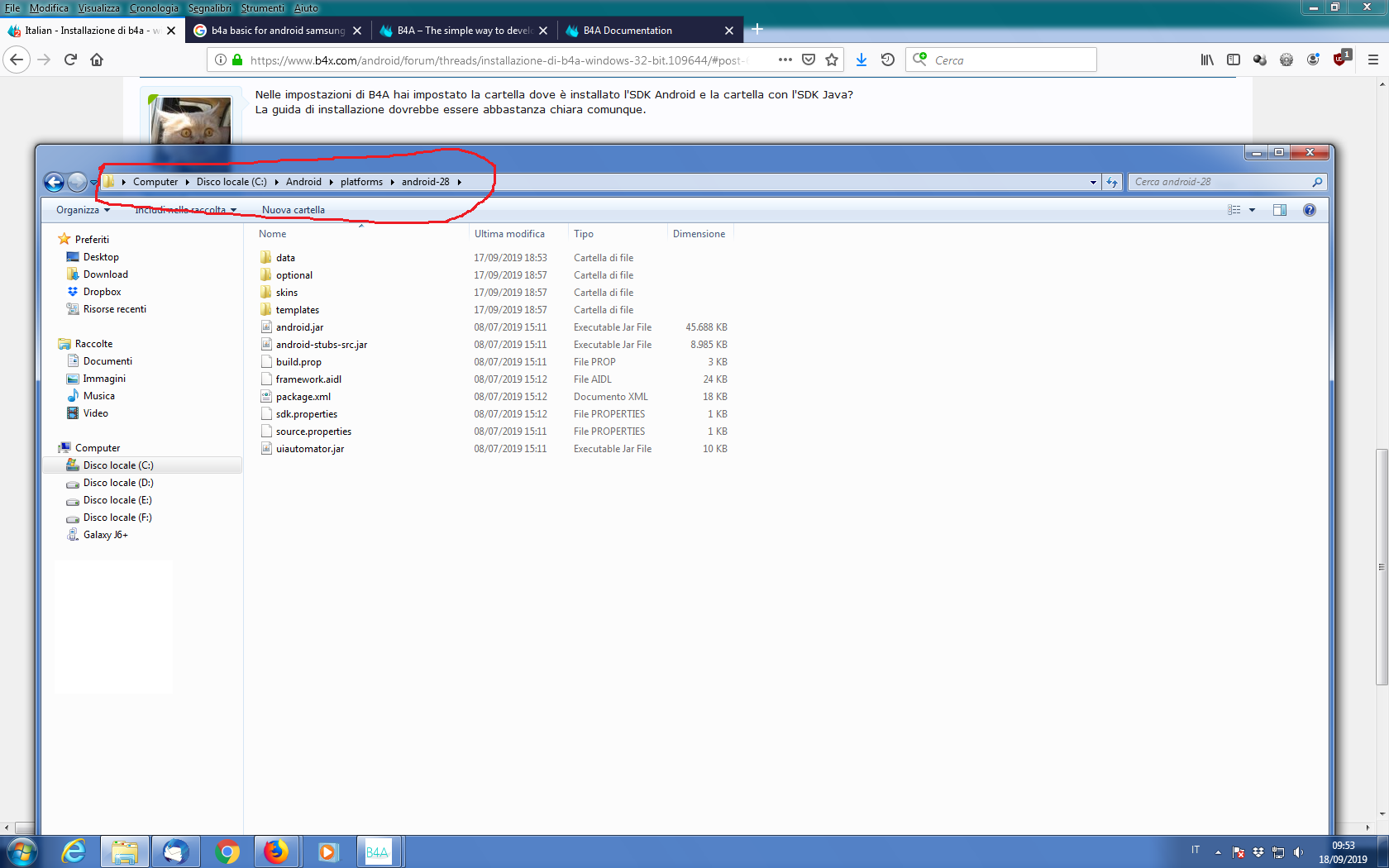Switch to b4a basic for android samsung tab
The image size is (1389, 868).
coord(277,31)
